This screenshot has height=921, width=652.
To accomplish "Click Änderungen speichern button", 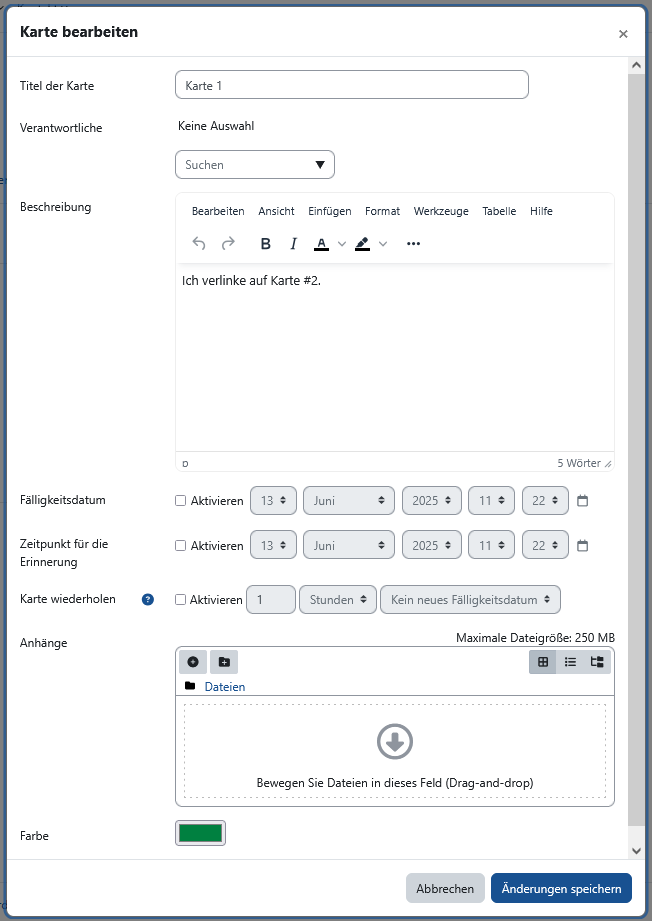I will click(562, 888).
